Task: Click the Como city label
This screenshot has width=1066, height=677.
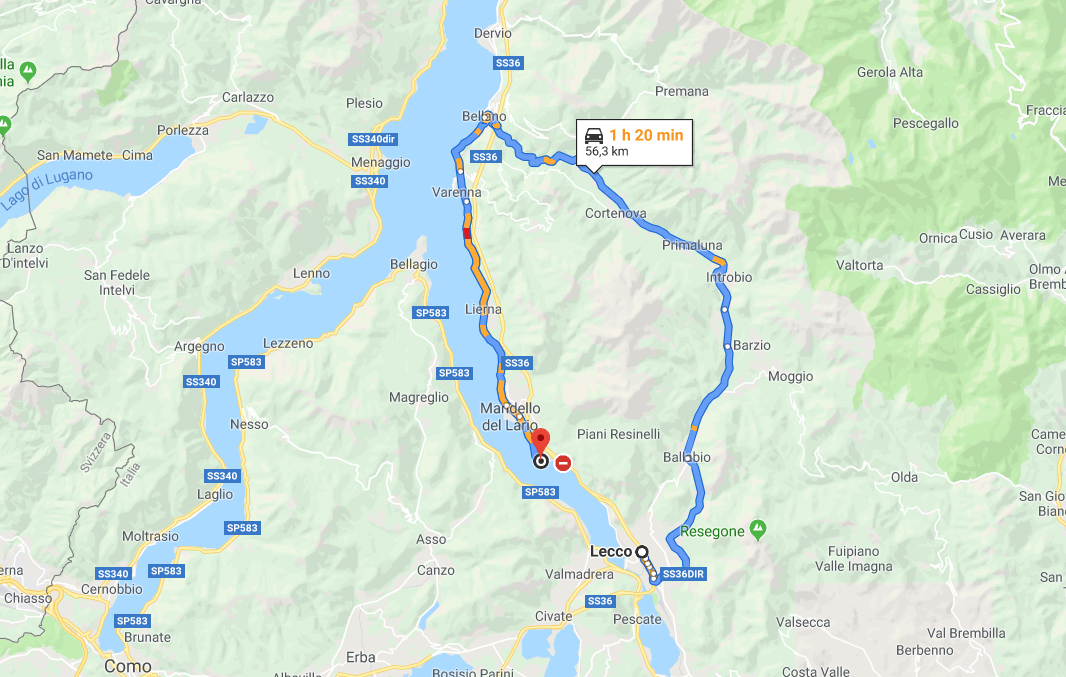Action: [x=128, y=666]
